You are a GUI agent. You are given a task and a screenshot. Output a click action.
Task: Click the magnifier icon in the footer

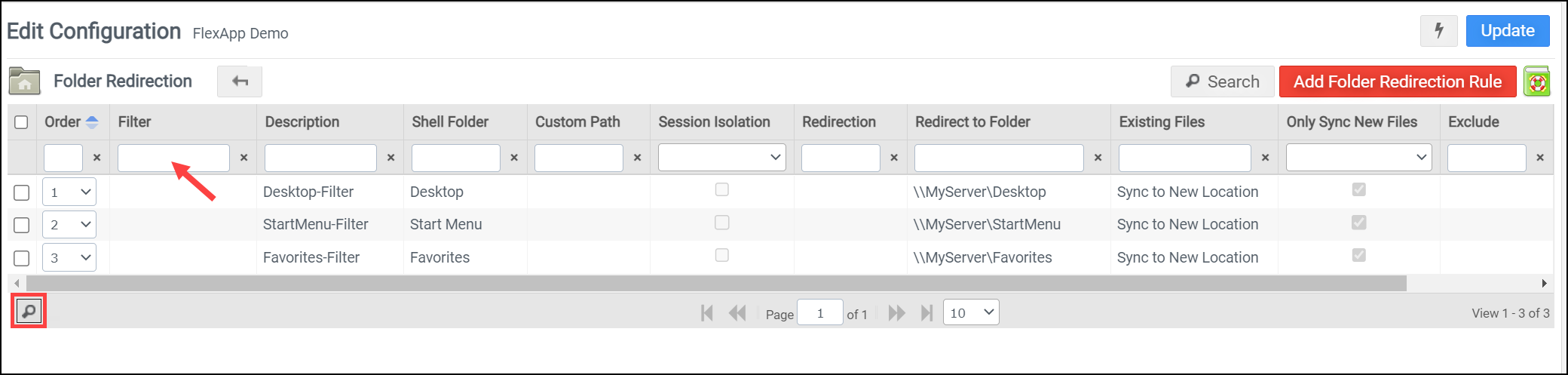pos(29,311)
